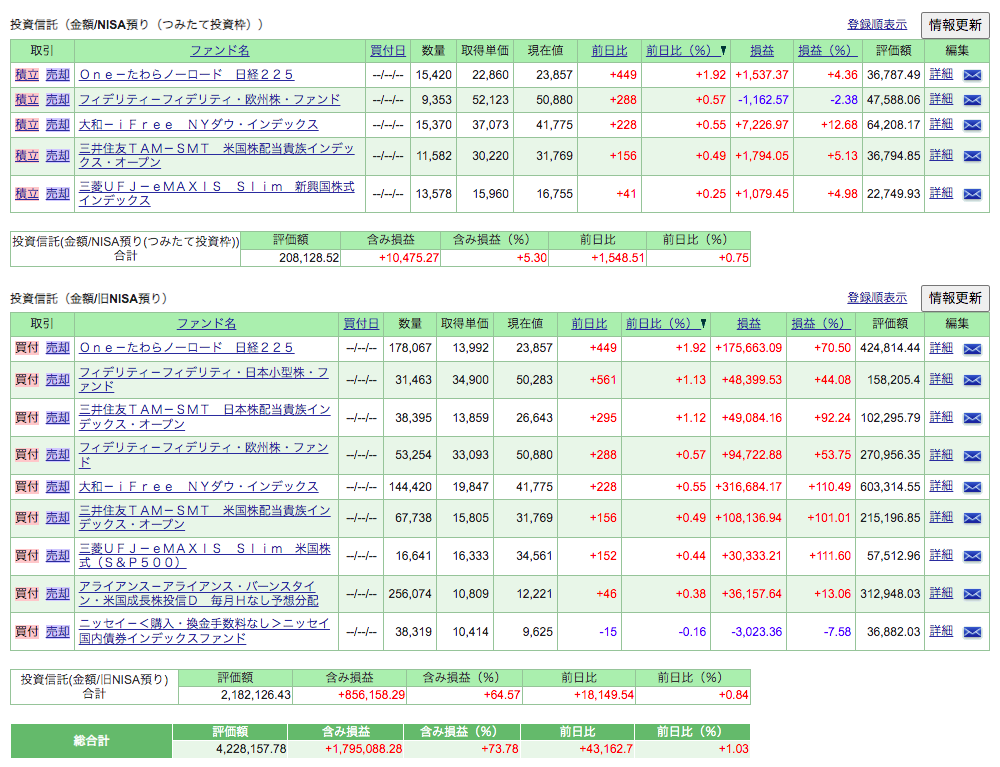Select 損益 value +316,684.17
The height and width of the screenshot is (767, 1000).
coord(748,486)
